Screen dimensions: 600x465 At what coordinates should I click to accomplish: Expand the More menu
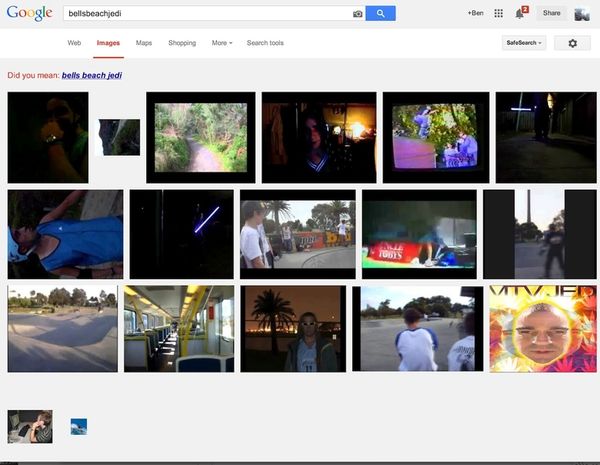pos(222,43)
